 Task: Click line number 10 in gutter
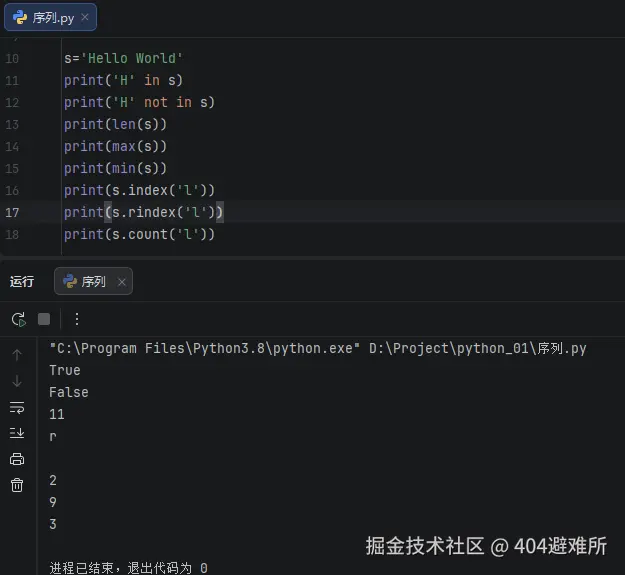click(x=12, y=59)
